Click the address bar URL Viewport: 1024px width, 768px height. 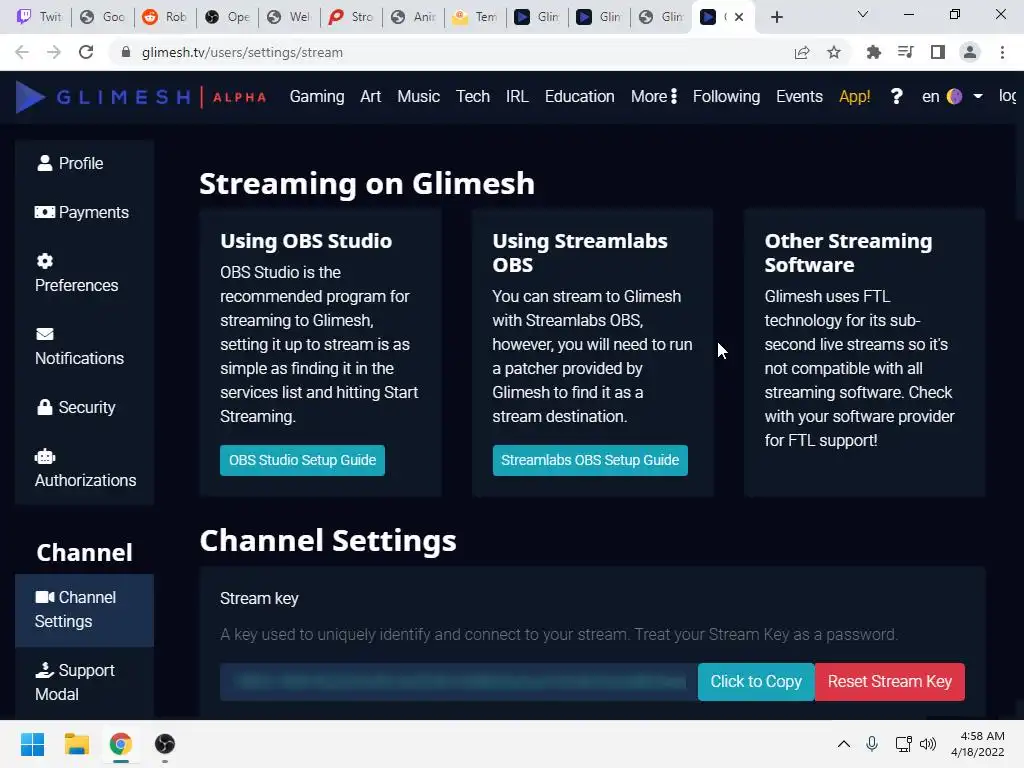(x=242, y=52)
